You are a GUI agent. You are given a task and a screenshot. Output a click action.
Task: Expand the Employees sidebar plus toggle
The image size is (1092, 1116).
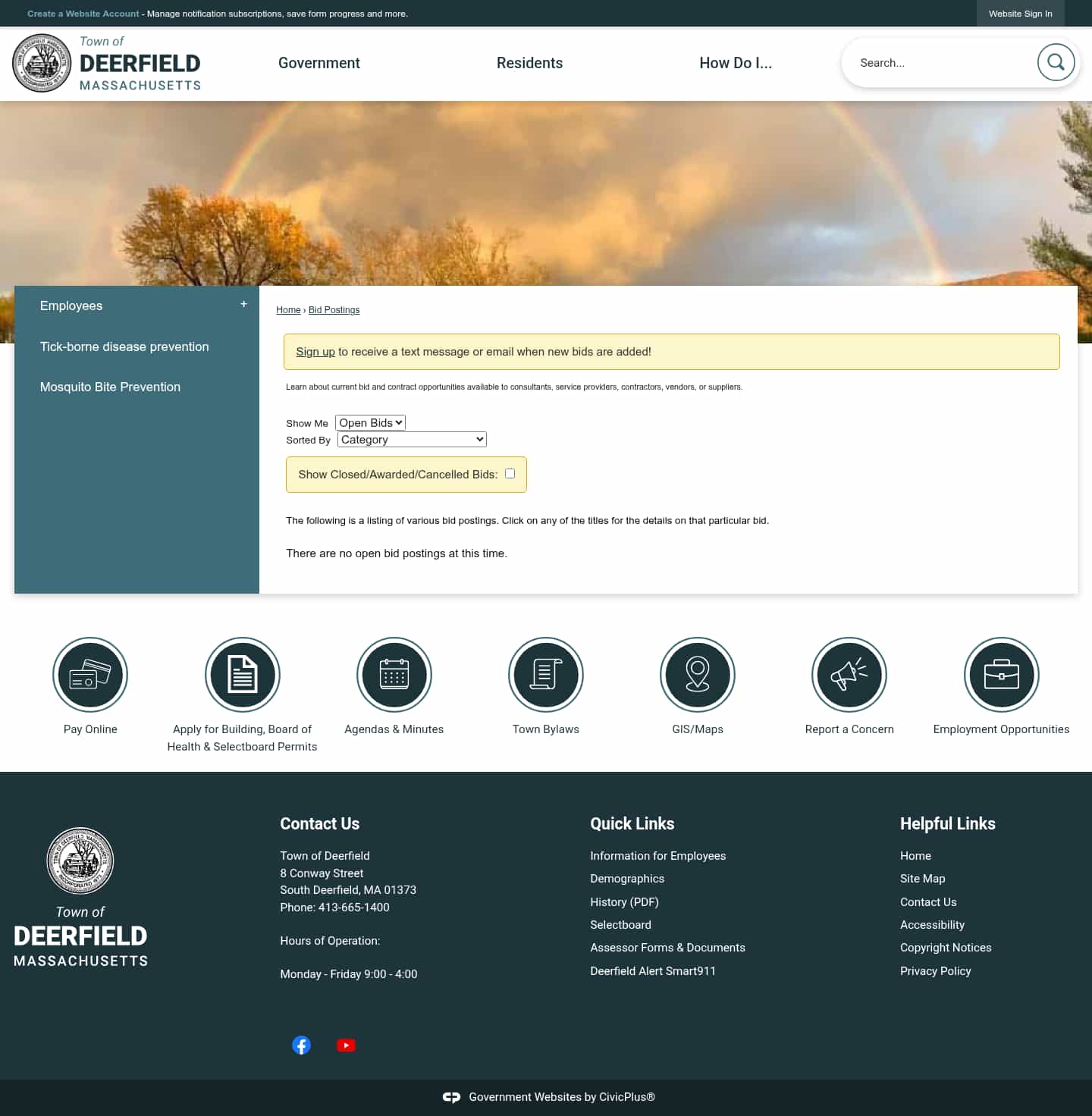tap(243, 304)
